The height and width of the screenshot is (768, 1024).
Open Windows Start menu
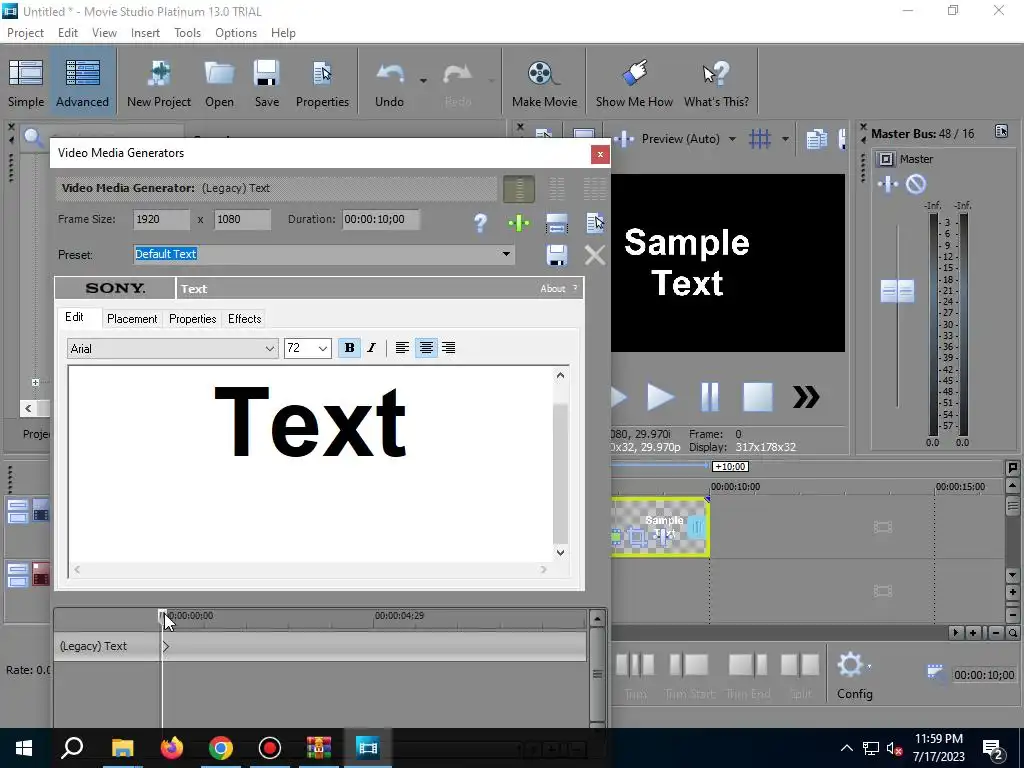click(x=24, y=748)
